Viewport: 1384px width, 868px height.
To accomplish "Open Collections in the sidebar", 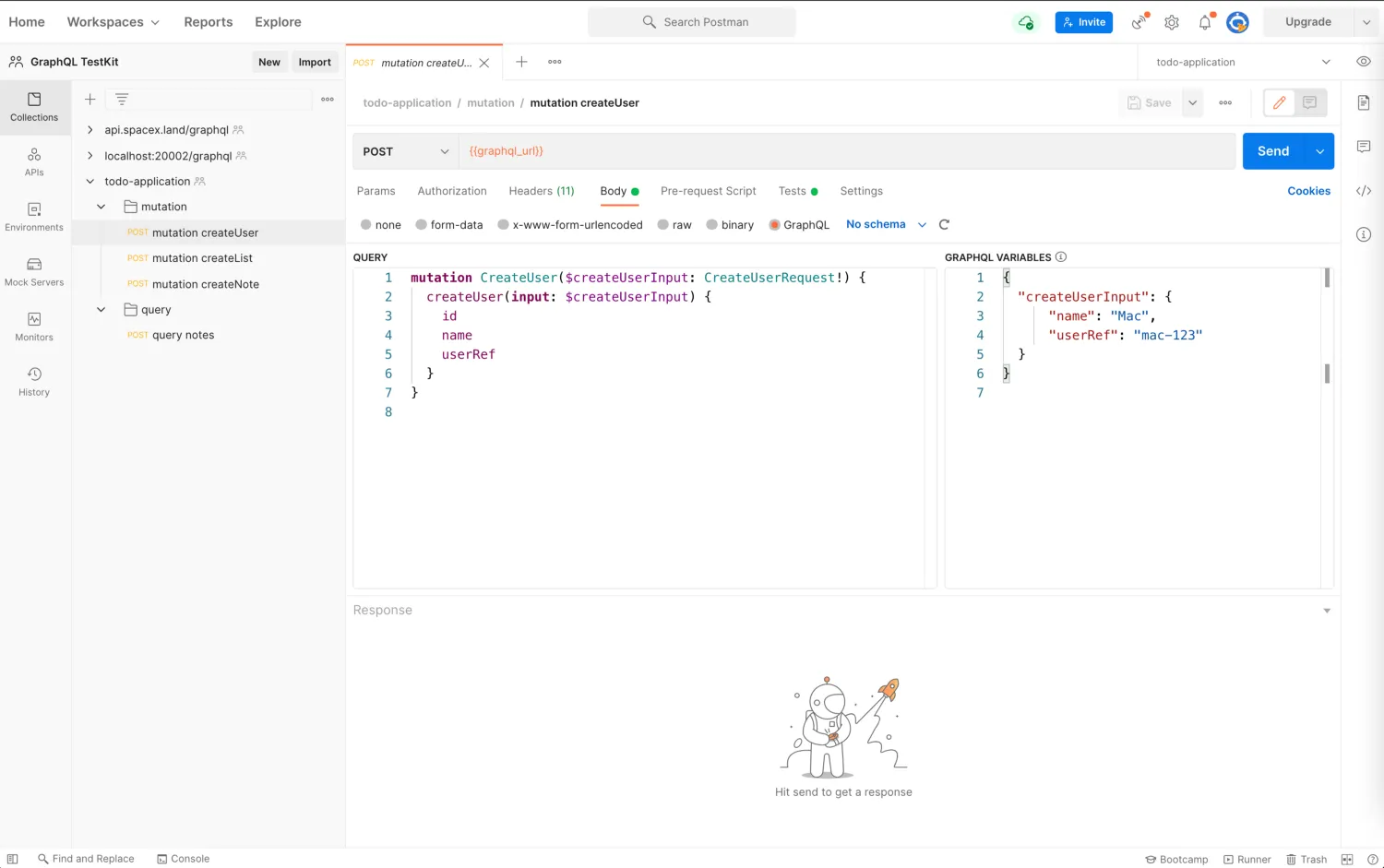I will (x=34, y=107).
